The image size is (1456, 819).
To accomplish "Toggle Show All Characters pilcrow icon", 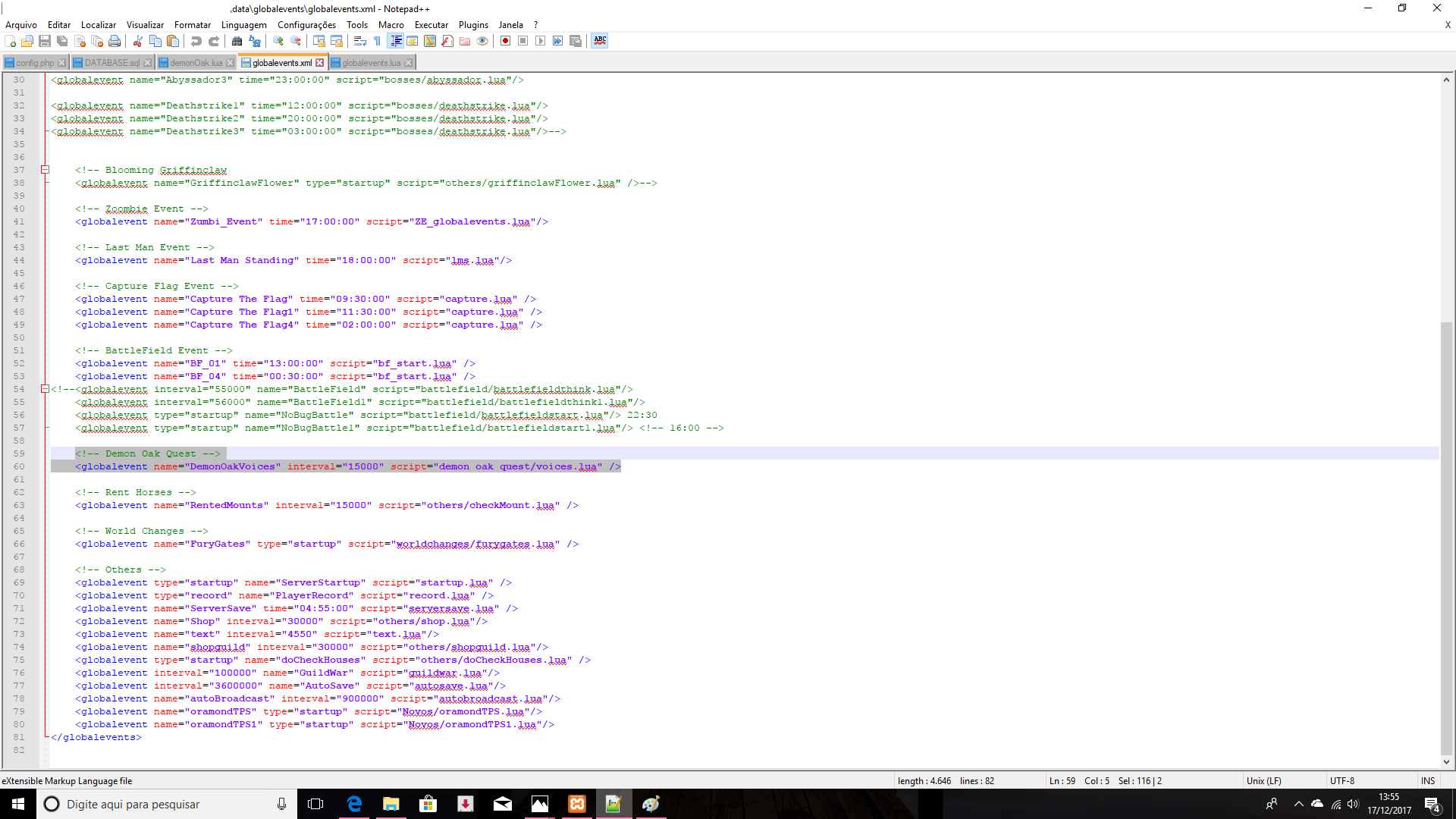I will click(377, 41).
